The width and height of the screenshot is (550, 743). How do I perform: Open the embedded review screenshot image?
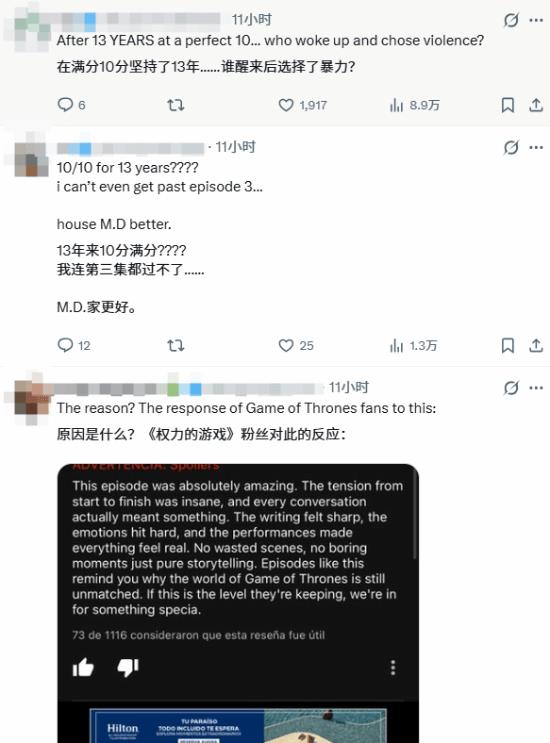pos(238,603)
